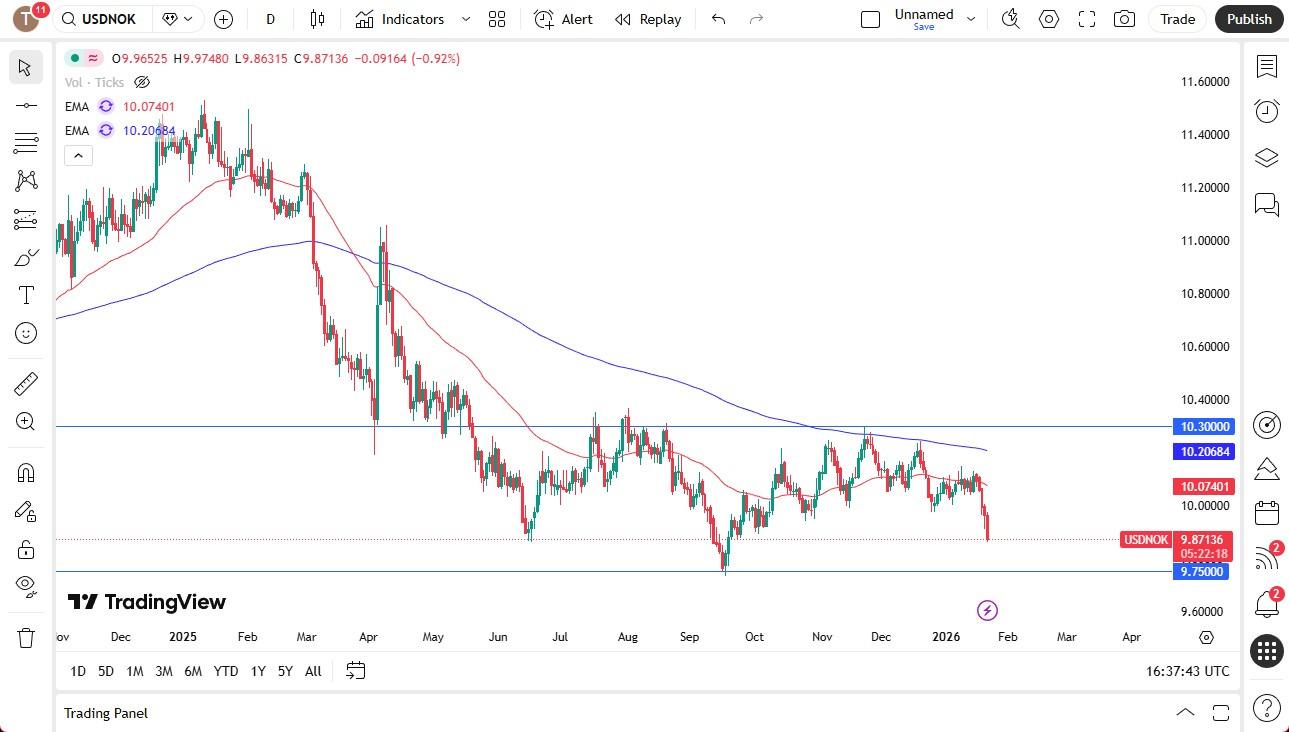This screenshot has width=1289, height=732.
Task: Take a chart snapshot with camera icon
Action: [x=1124, y=19]
